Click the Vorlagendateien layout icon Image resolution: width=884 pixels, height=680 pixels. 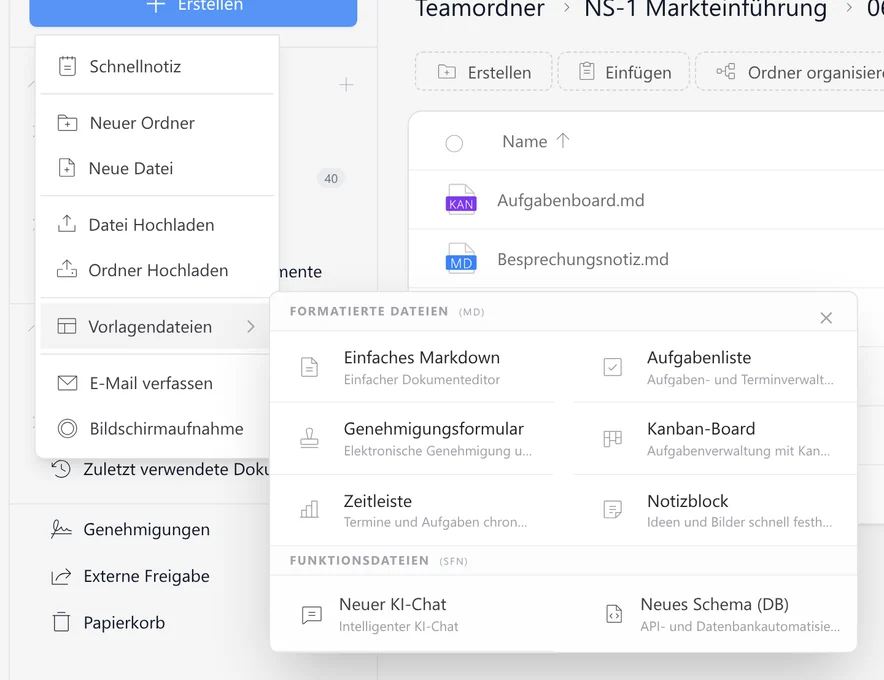67,326
